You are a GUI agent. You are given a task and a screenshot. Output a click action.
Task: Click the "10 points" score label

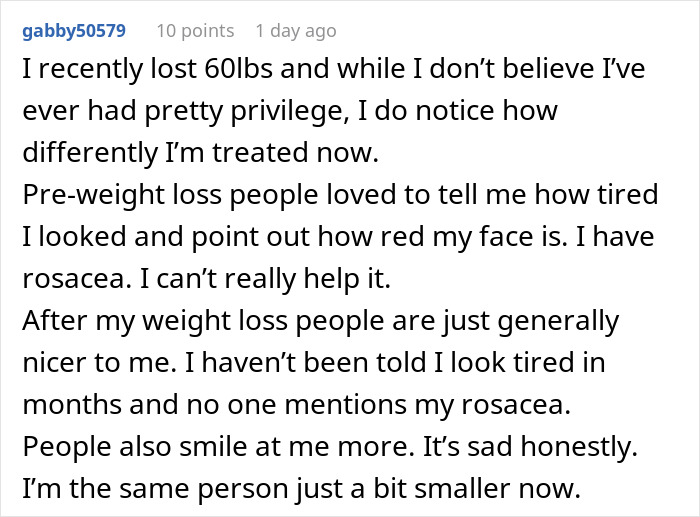pyautogui.click(x=195, y=31)
